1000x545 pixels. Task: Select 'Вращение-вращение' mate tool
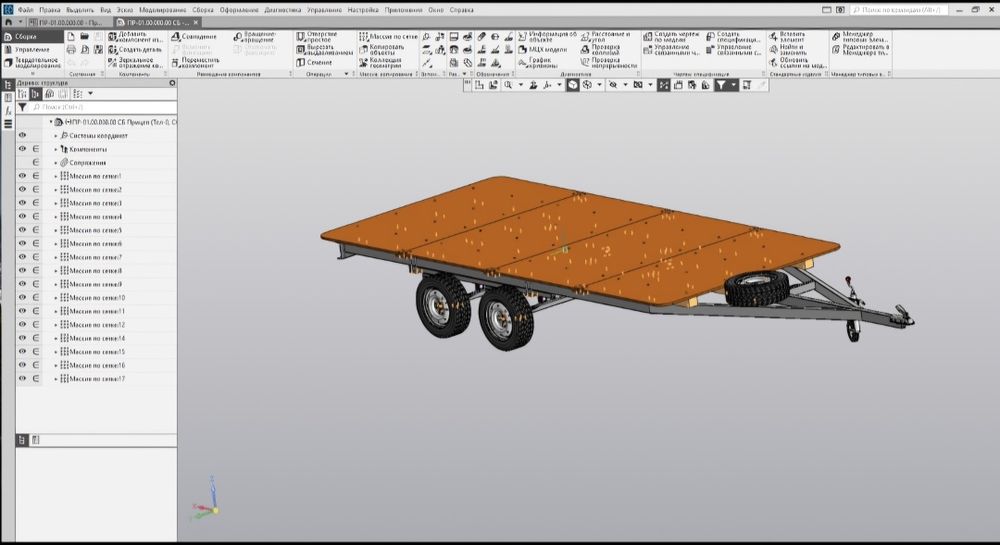pyautogui.click(x=254, y=37)
